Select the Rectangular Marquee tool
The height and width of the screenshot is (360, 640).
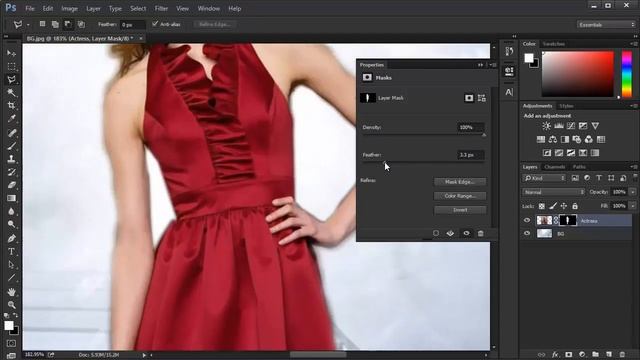[x=11, y=67]
